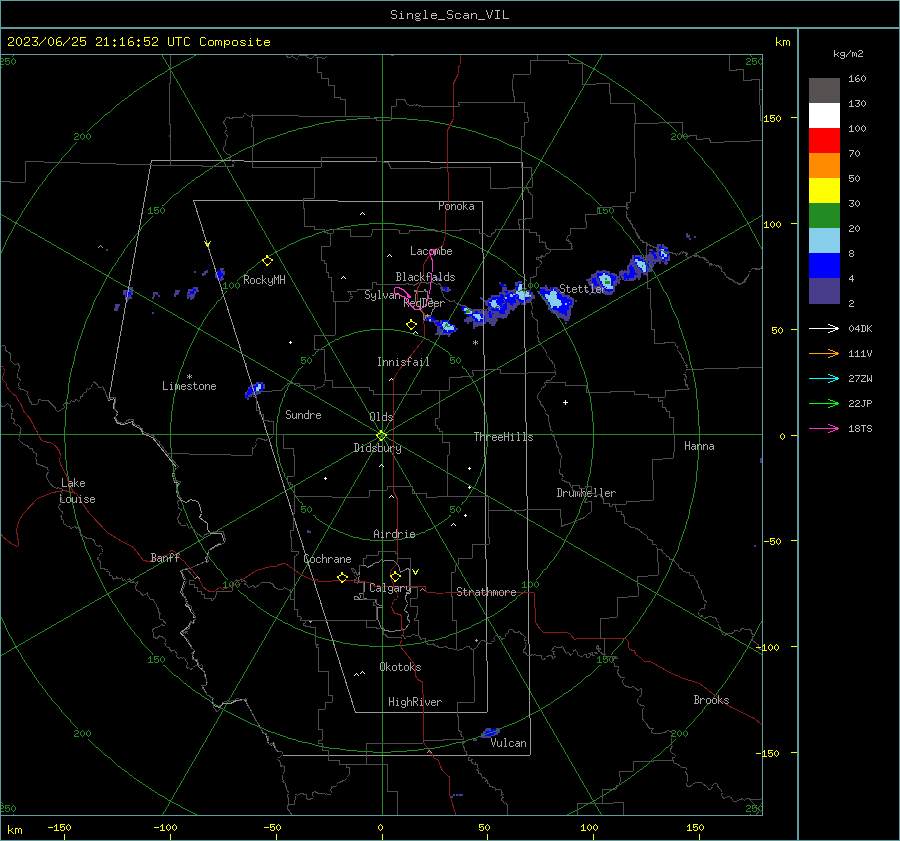Click the storm cell just west of Stettler
The height and width of the screenshot is (841, 900).
coord(555,301)
